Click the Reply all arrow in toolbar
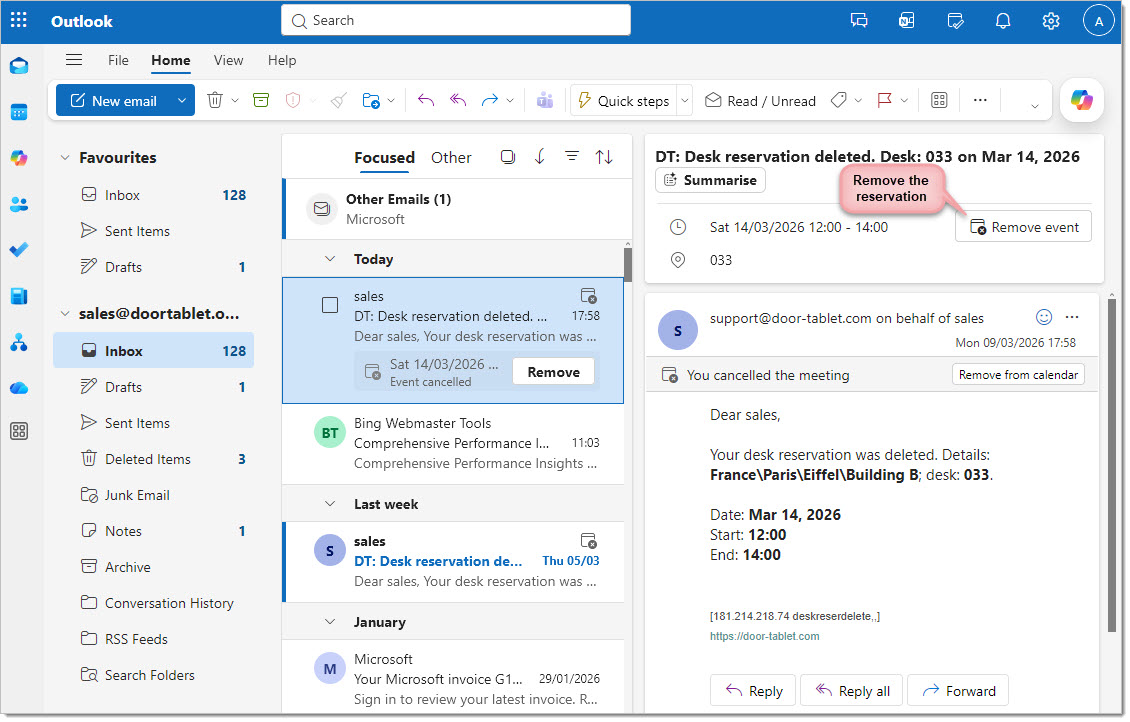 pyautogui.click(x=458, y=101)
